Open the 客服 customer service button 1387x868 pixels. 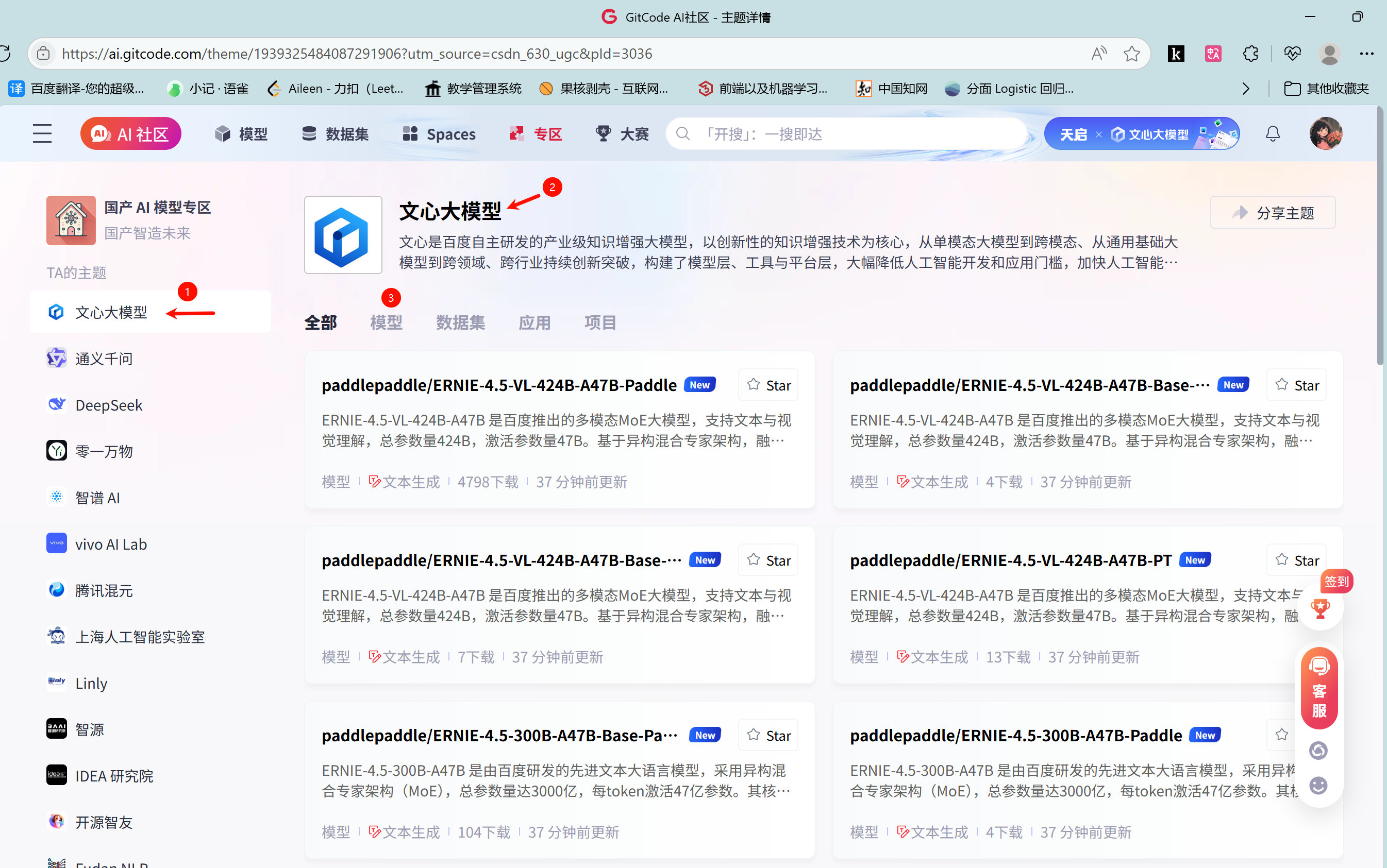(1319, 688)
